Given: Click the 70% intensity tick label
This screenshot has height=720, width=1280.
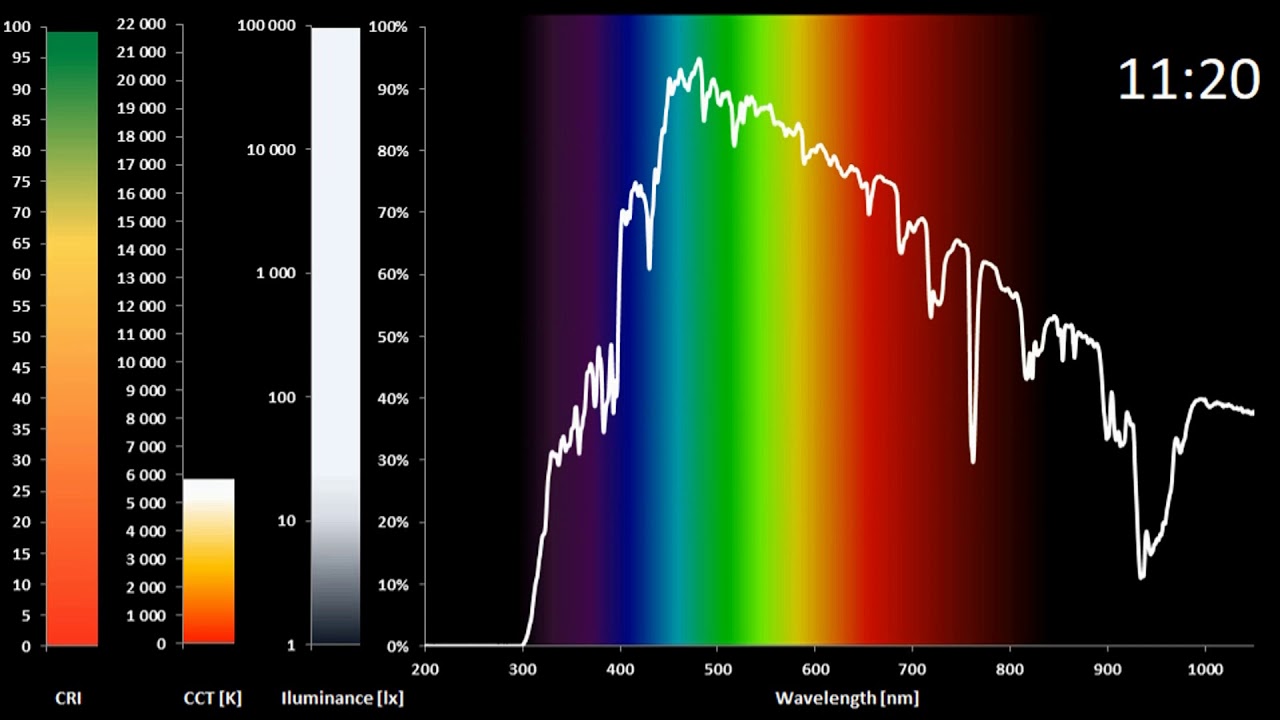Looking at the screenshot, I should [x=393, y=213].
